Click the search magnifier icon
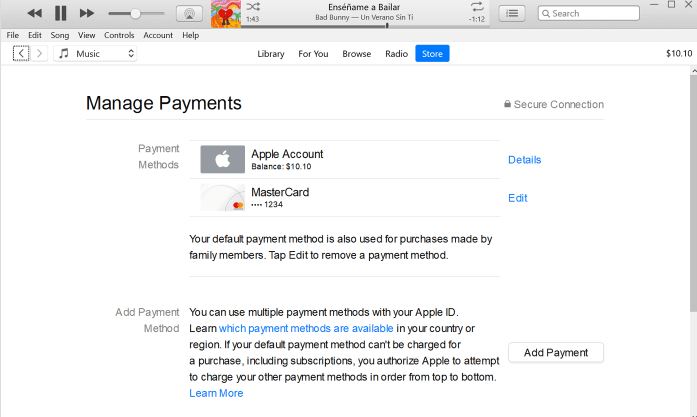 [546, 14]
